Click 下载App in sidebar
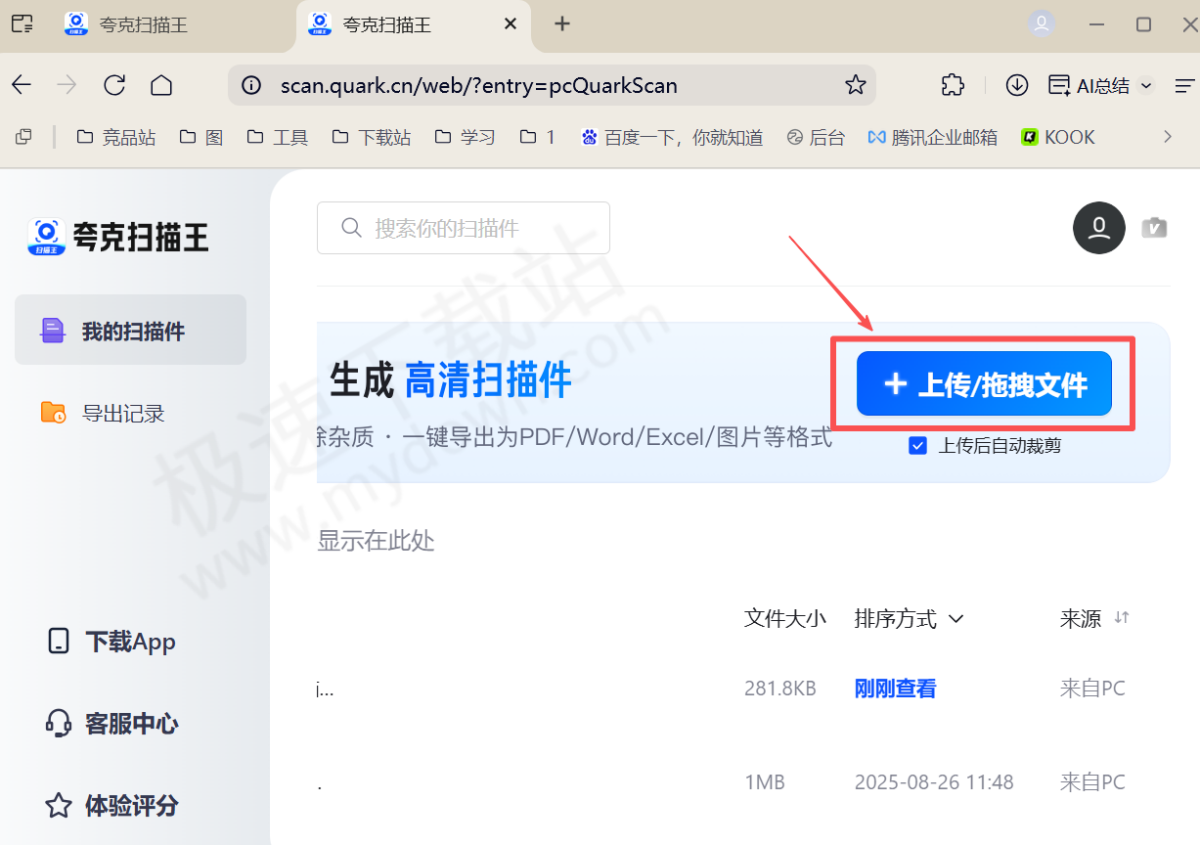 click(x=112, y=641)
